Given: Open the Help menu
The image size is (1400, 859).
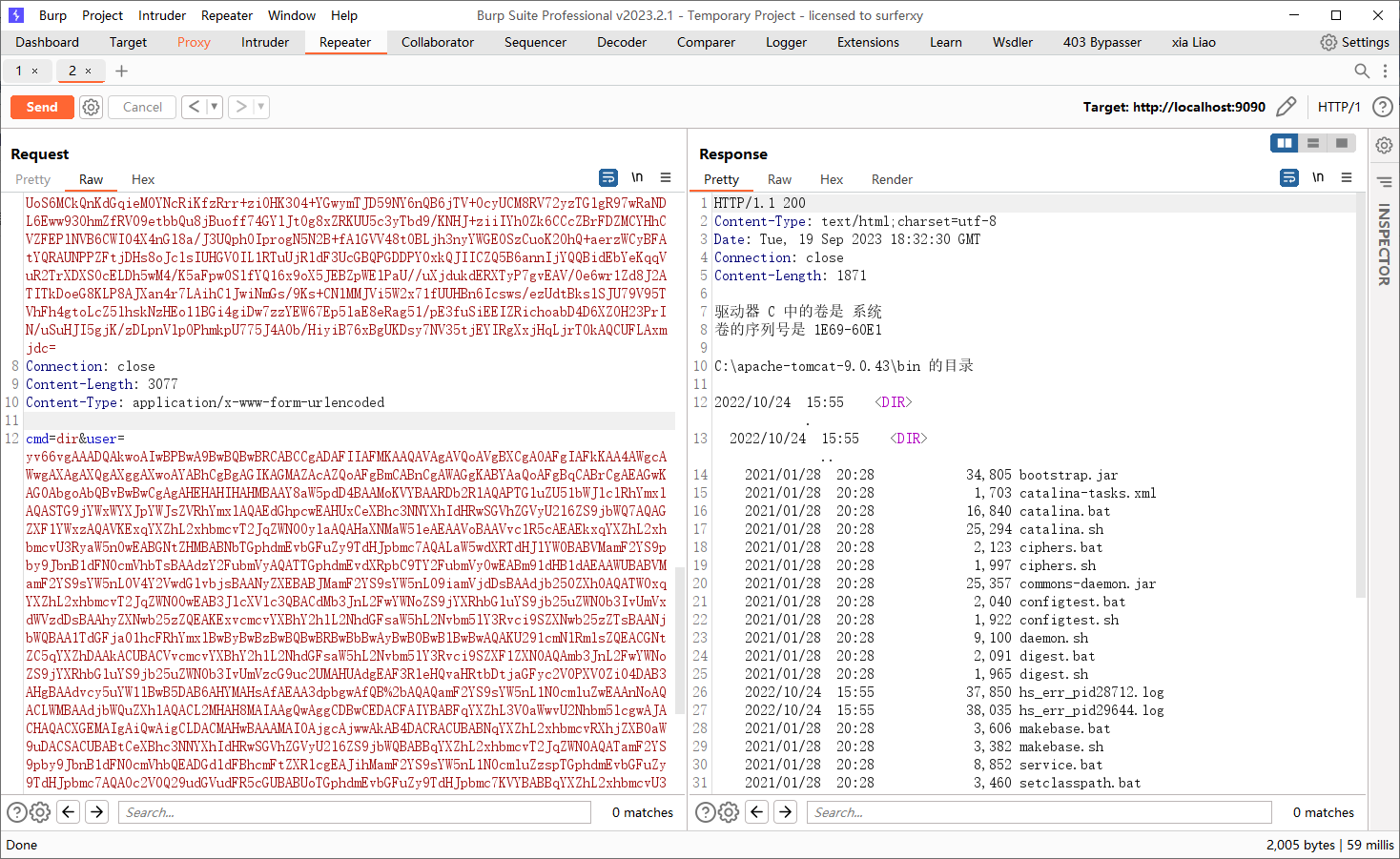Looking at the screenshot, I should [344, 15].
